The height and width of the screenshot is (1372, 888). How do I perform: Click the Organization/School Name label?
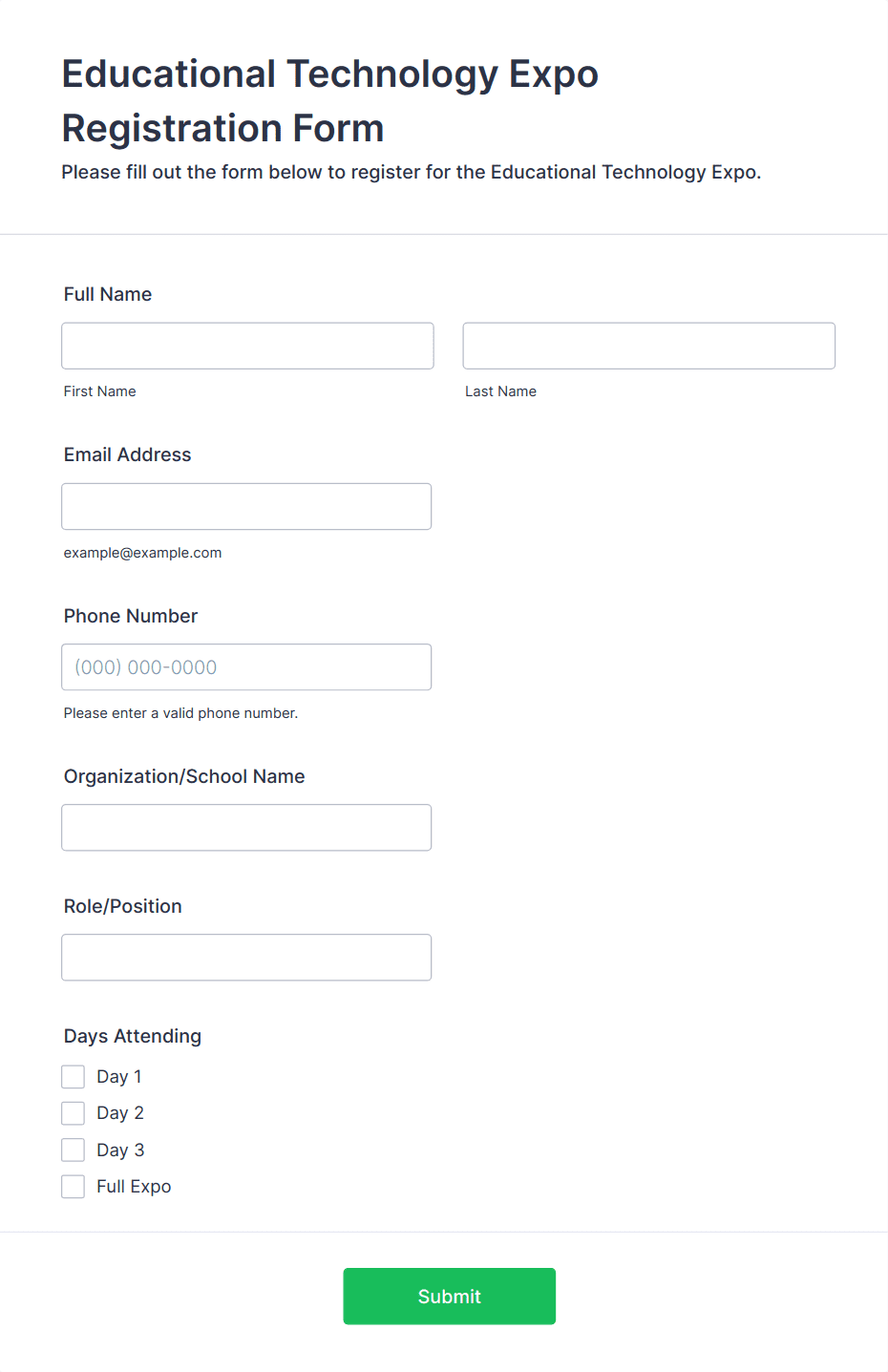[184, 776]
